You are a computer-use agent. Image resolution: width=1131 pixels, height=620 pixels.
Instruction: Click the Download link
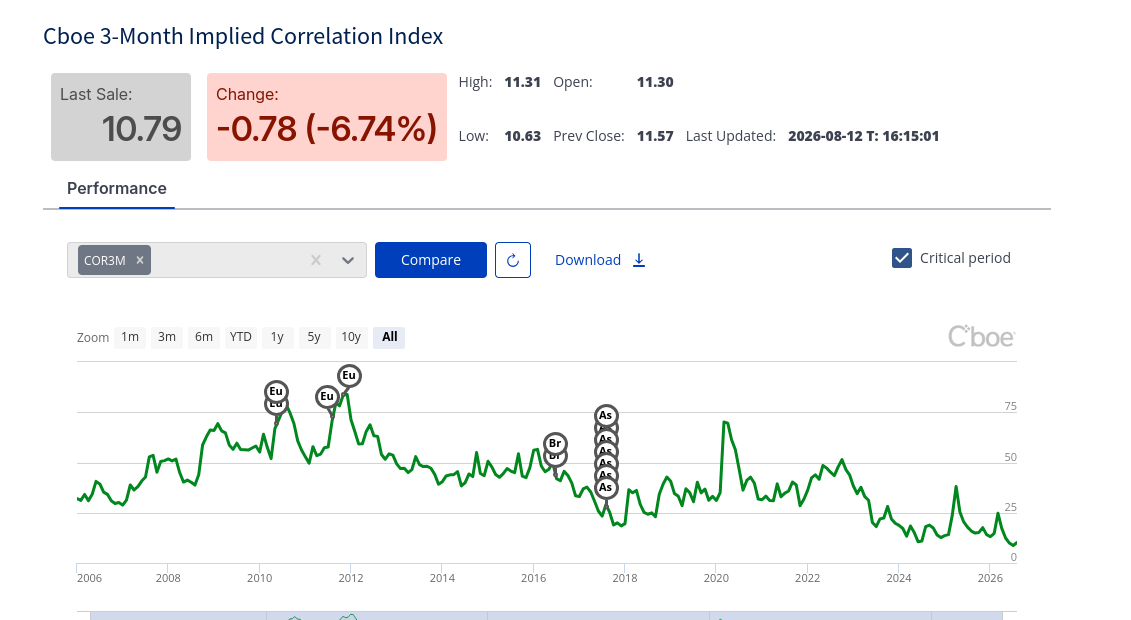[x=588, y=260]
